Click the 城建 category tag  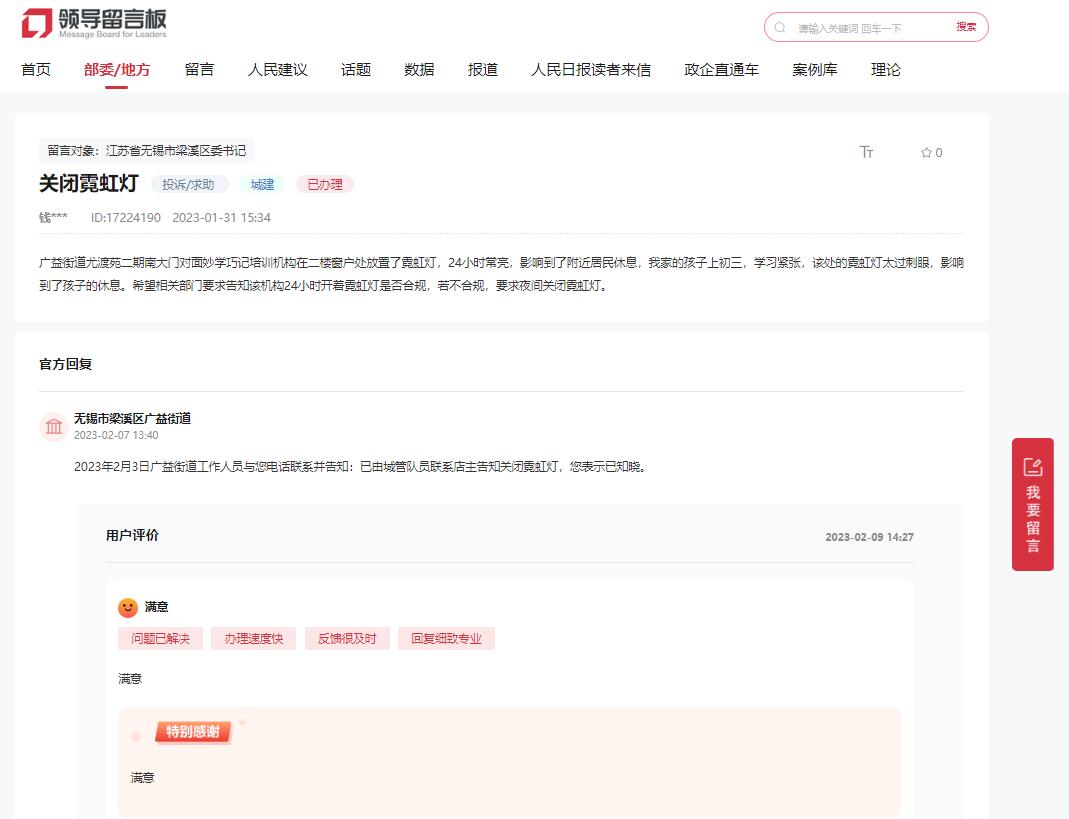(262, 185)
